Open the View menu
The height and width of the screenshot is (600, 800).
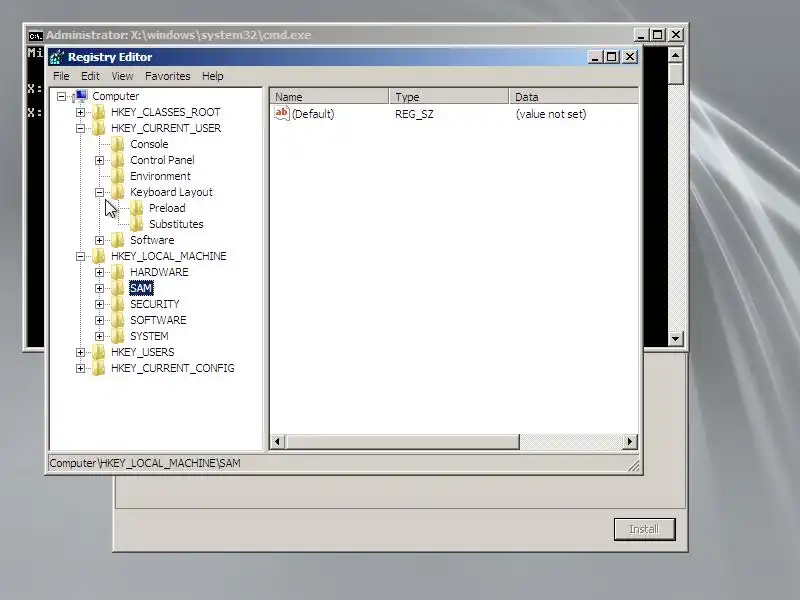tap(122, 76)
